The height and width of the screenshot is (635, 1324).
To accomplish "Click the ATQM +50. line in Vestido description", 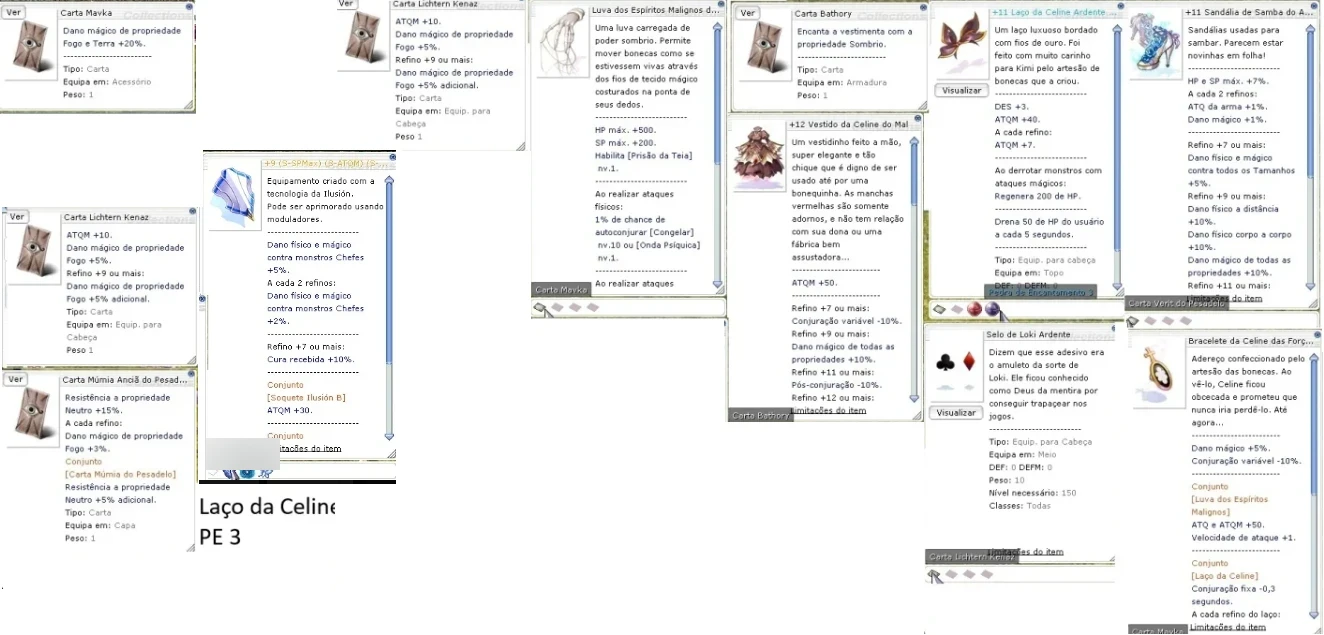I will [816, 283].
